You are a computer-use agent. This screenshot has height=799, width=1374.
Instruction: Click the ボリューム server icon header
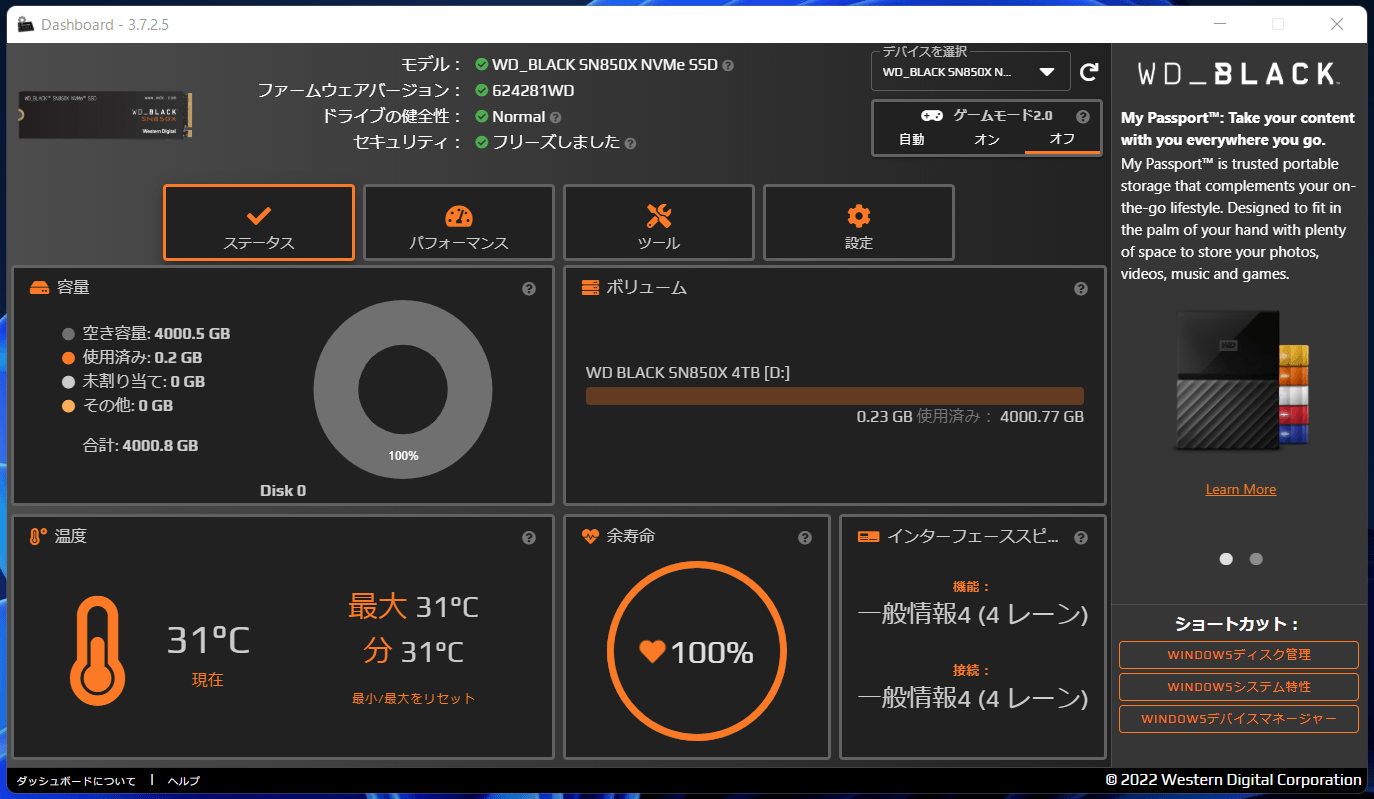[590, 288]
